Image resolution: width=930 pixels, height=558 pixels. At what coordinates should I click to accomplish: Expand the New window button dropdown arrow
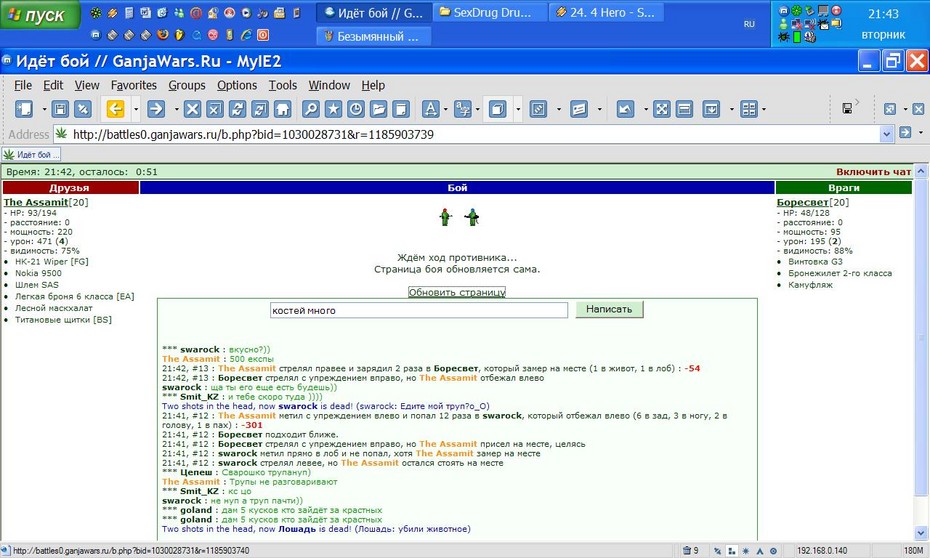point(44,109)
